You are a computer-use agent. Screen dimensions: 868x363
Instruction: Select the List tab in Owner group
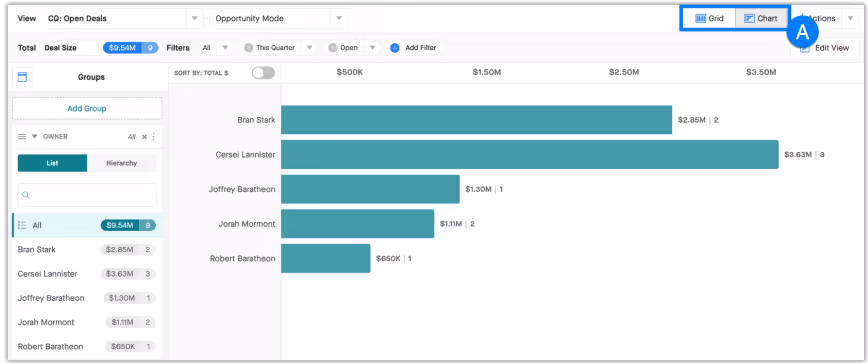(x=53, y=163)
